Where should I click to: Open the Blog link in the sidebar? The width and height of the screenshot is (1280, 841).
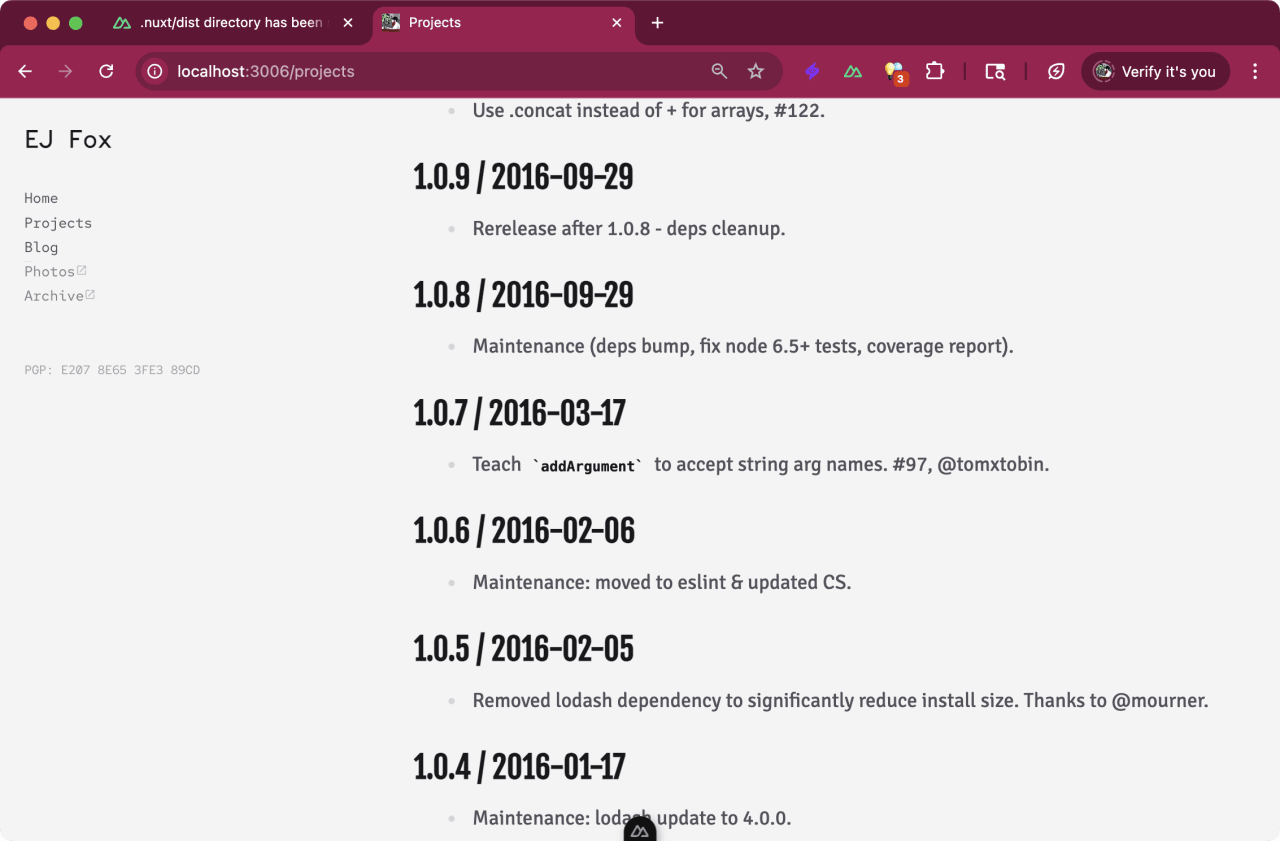tap(41, 247)
